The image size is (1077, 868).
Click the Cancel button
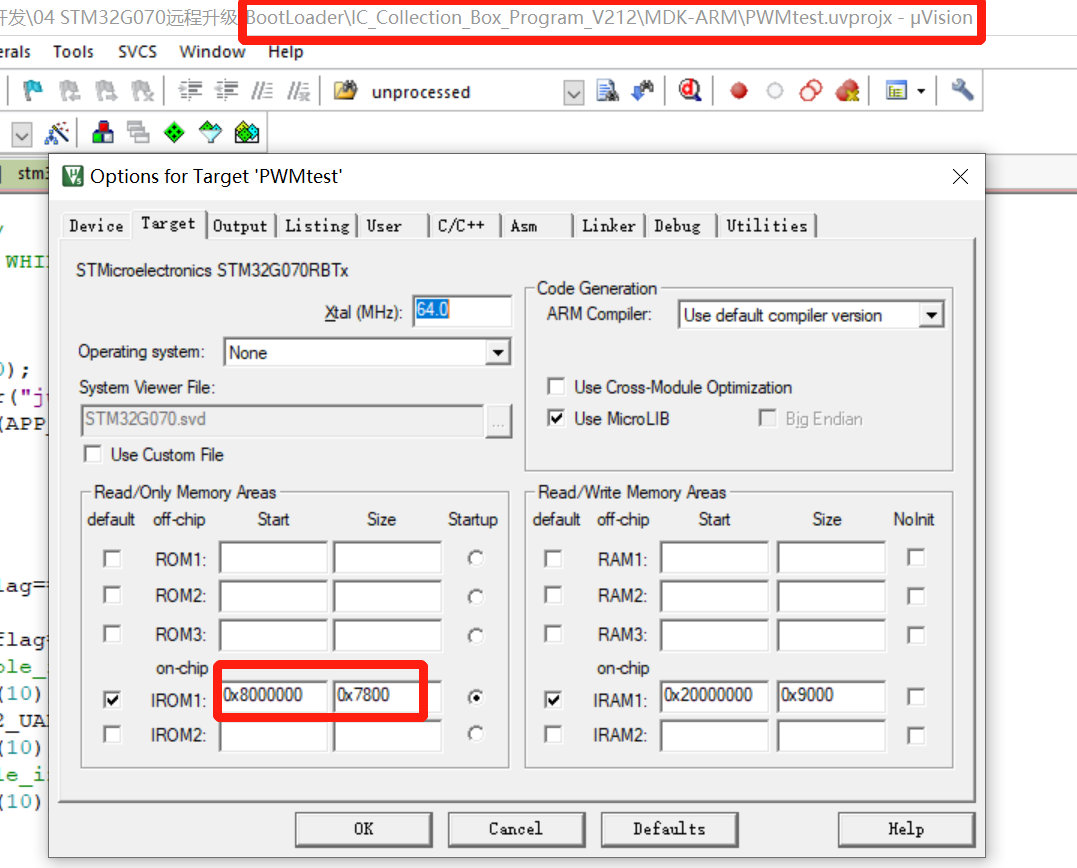click(516, 829)
